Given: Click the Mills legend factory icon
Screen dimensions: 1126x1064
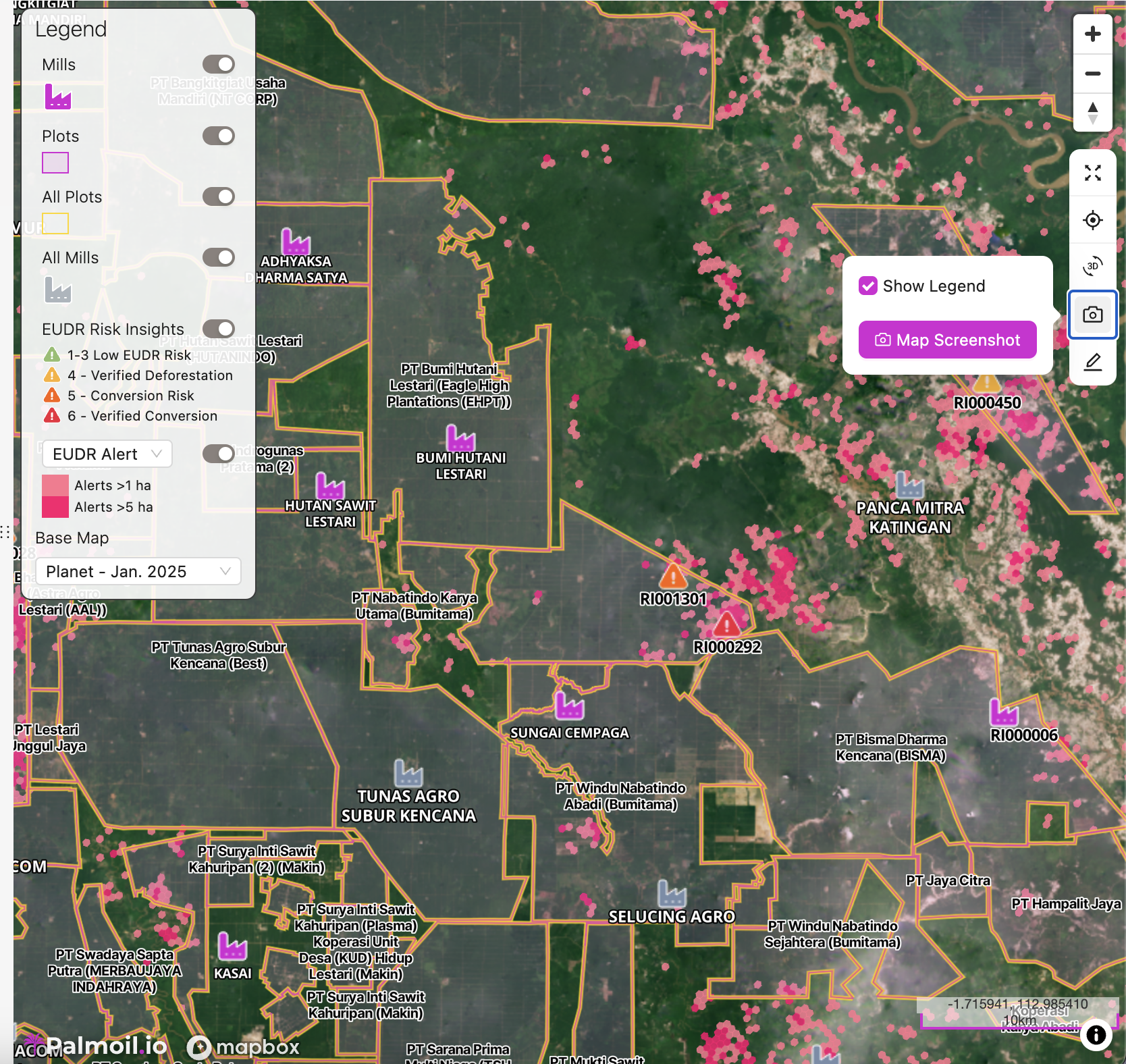Looking at the screenshot, I should [58, 97].
